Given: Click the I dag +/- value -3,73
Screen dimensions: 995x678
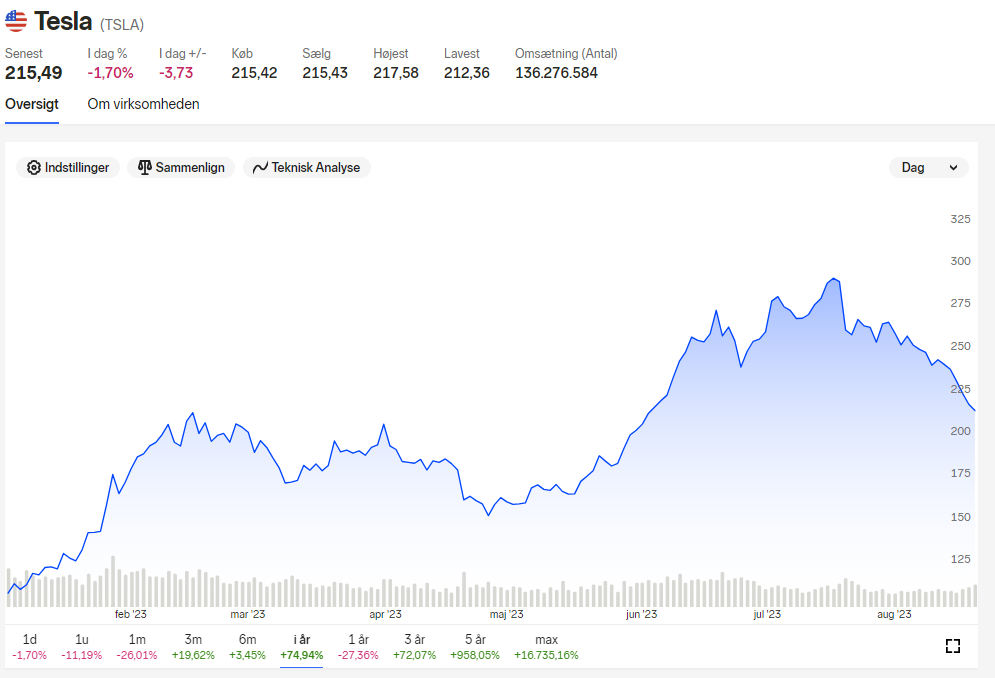Looking at the screenshot, I should (x=176, y=73).
